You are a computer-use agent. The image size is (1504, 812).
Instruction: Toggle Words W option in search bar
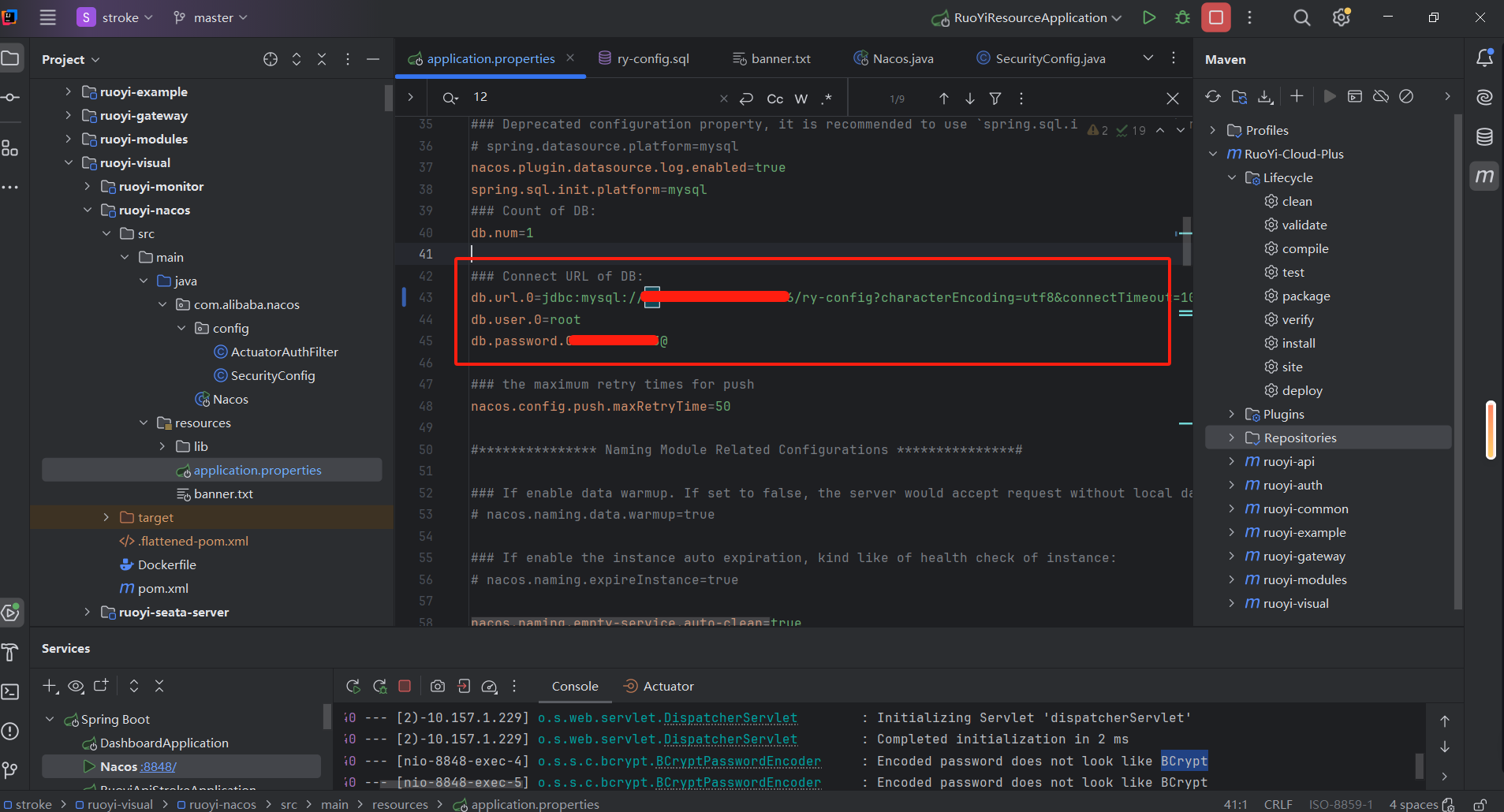(801, 99)
